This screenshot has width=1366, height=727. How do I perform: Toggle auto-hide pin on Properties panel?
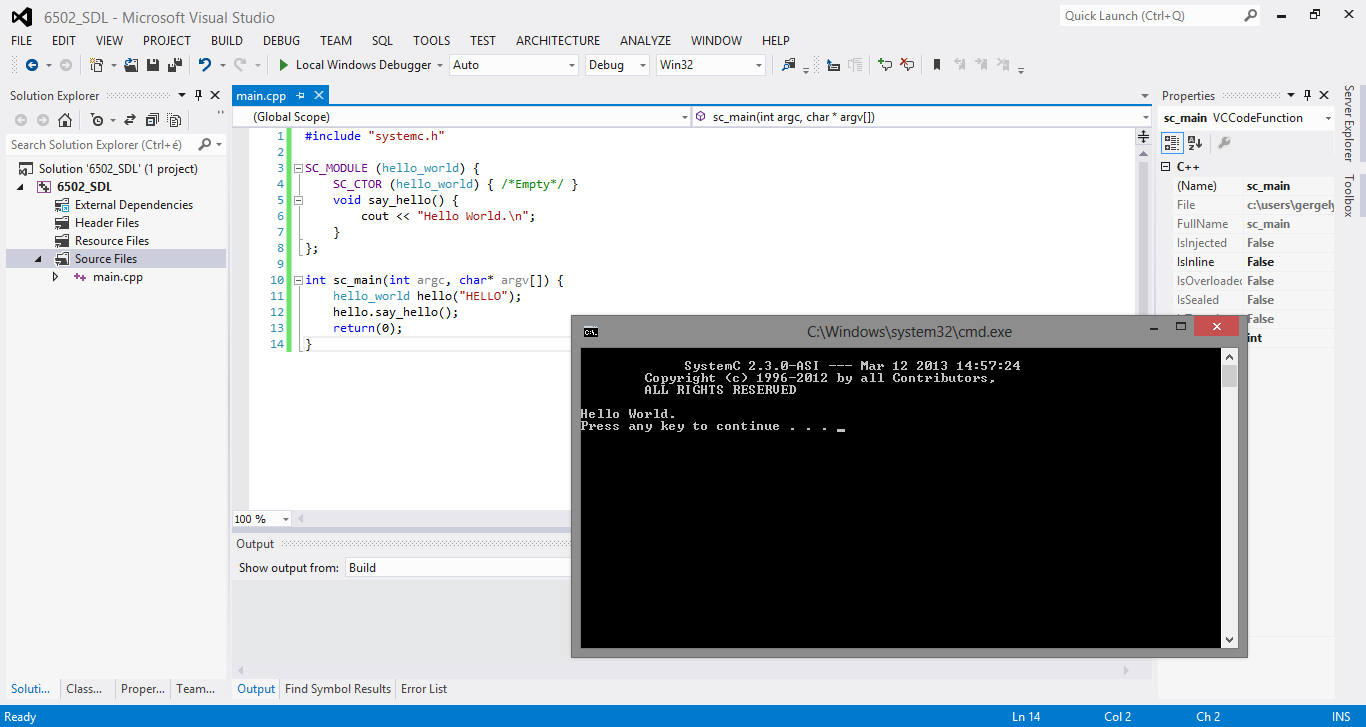(x=1306, y=95)
